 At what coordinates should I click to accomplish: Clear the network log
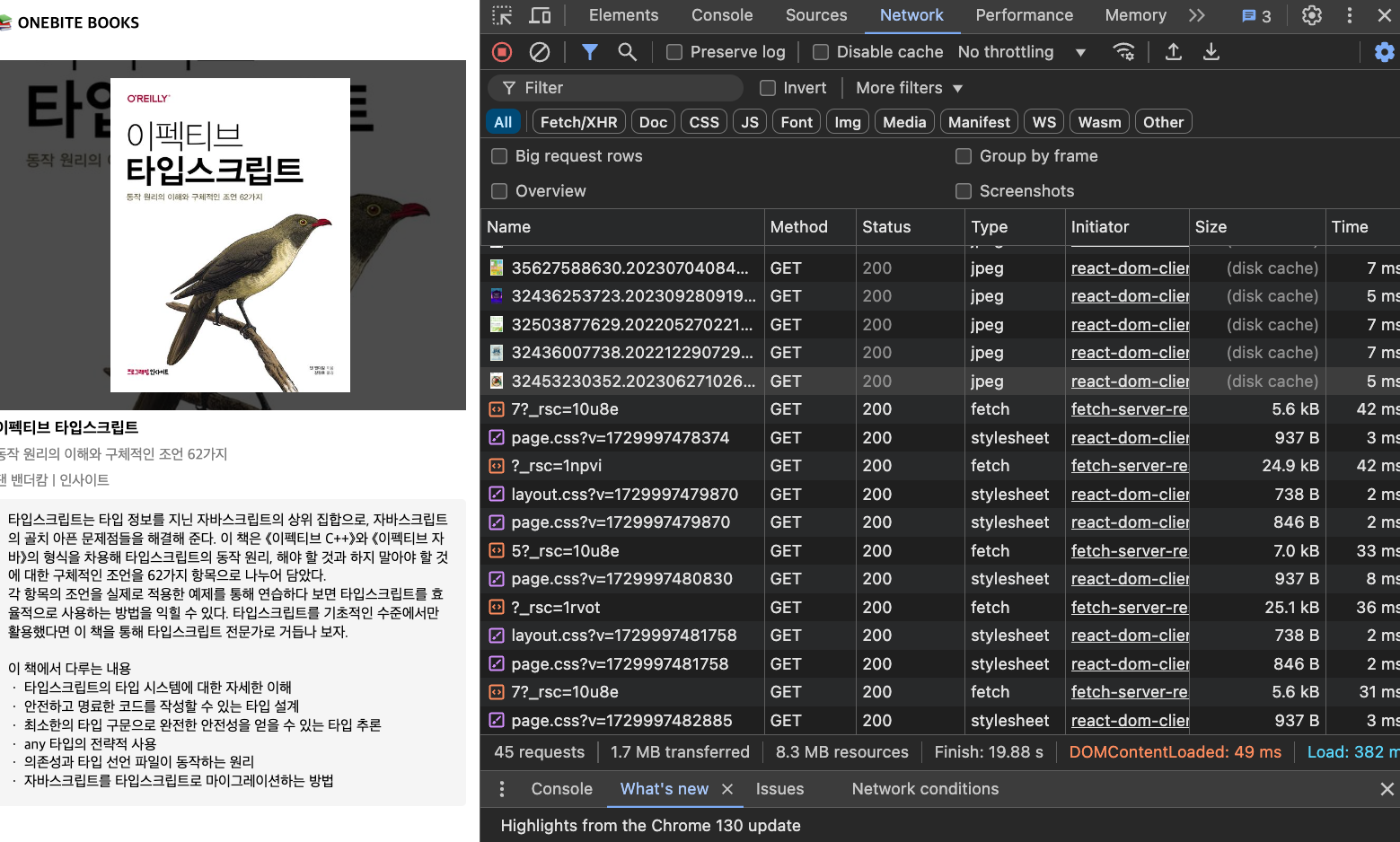[x=539, y=52]
